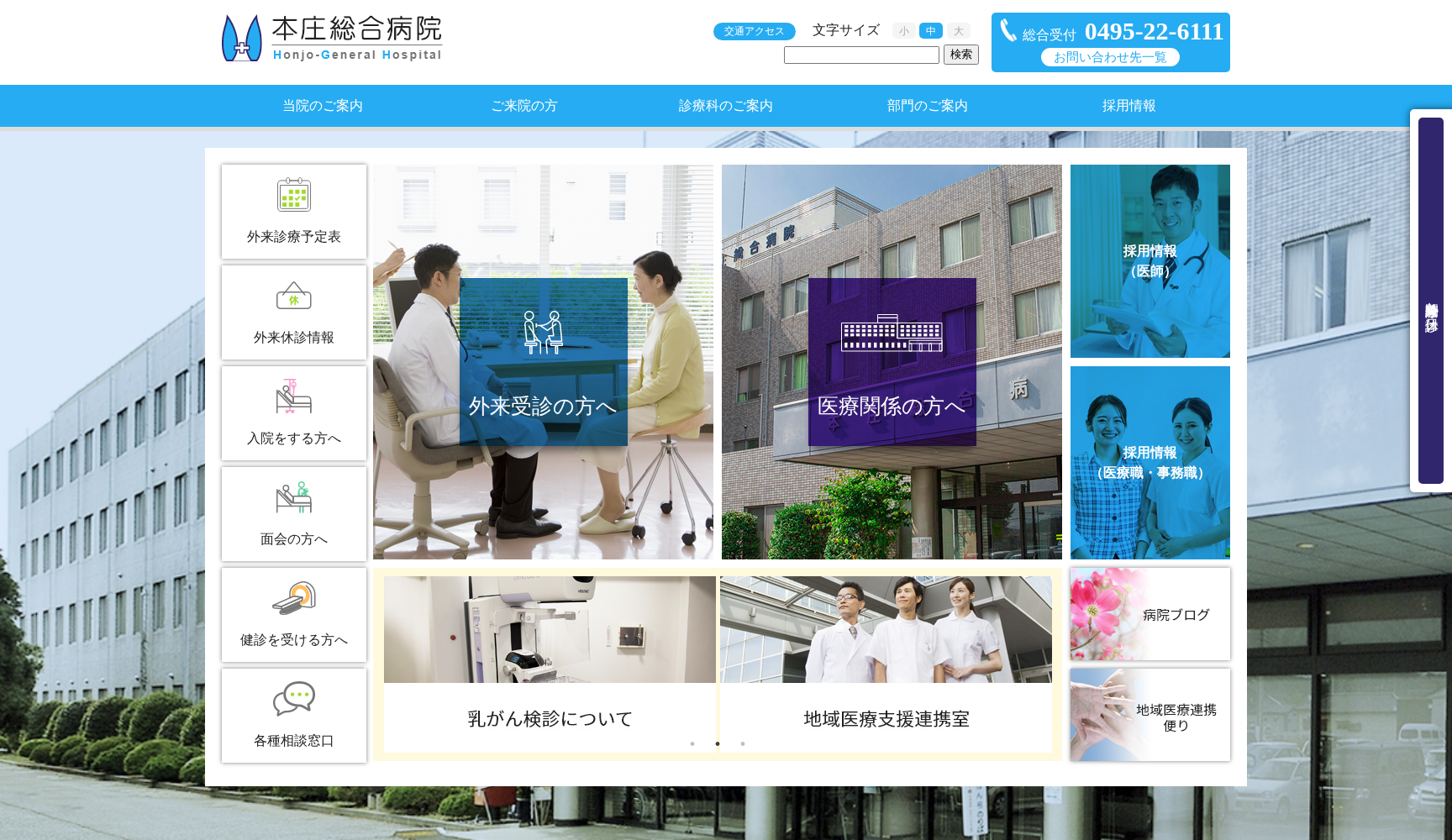
Task: Expand the 部門のご案内 navigation menu
Action: click(x=928, y=106)
